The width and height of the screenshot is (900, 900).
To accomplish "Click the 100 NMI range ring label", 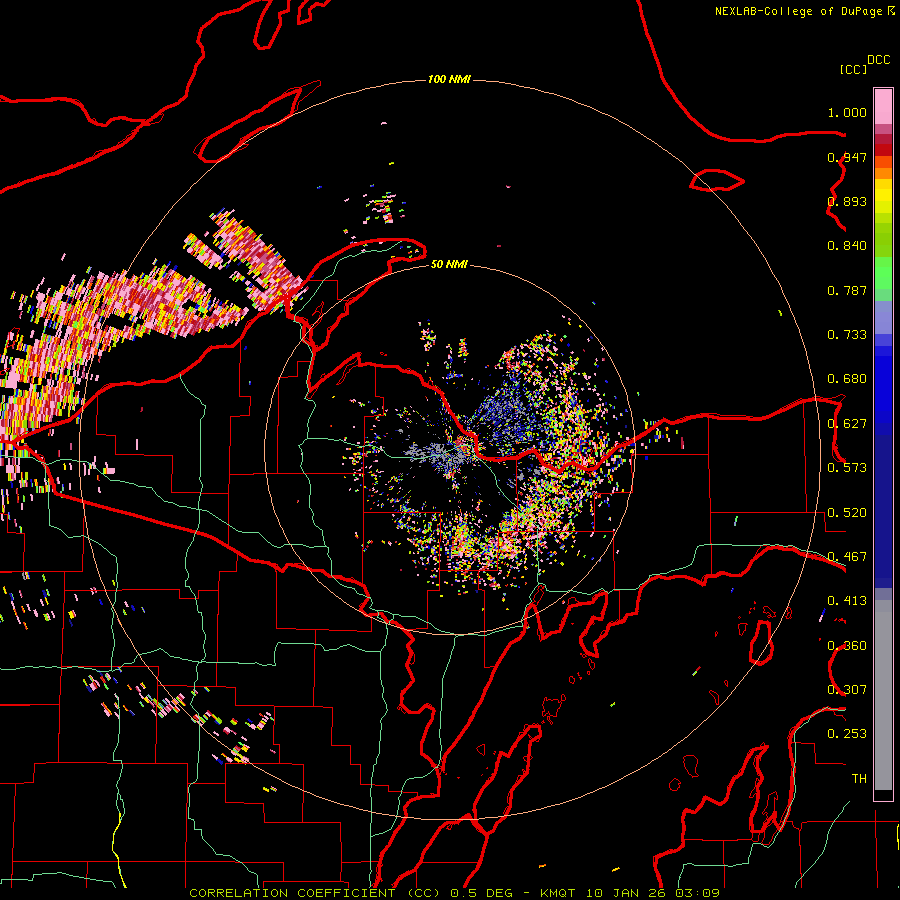I will pos(449,79).
